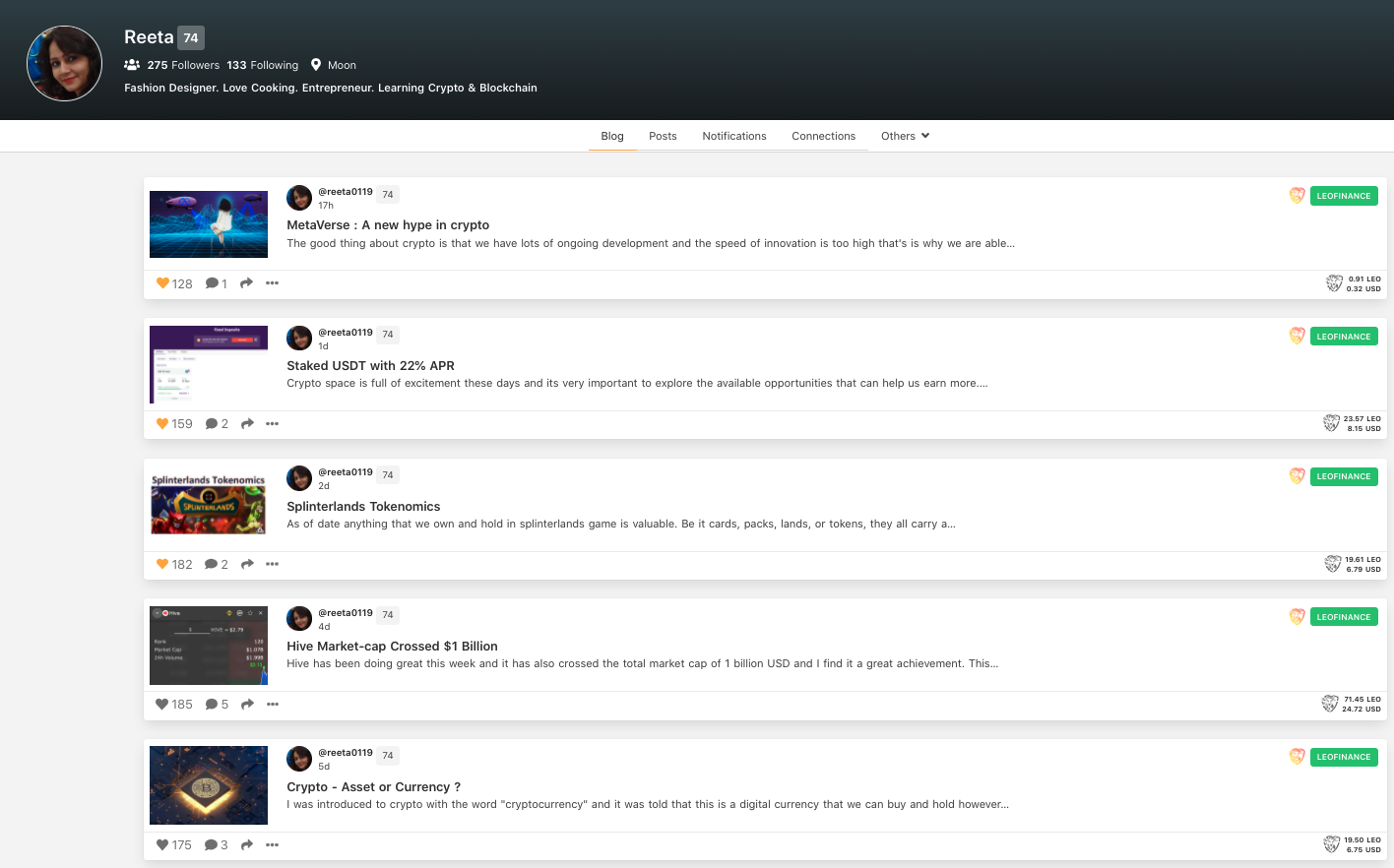This screenshot has width=1394, height=868.
Task: Click the location pin icon next to Moon
Action: click(x=316, y=65)
